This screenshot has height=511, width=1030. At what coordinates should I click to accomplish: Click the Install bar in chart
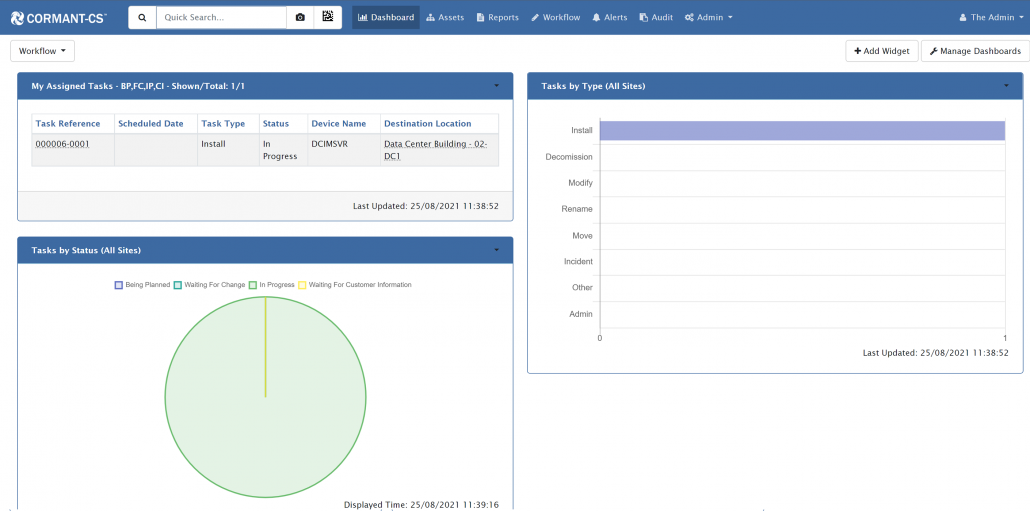(801, 131)
